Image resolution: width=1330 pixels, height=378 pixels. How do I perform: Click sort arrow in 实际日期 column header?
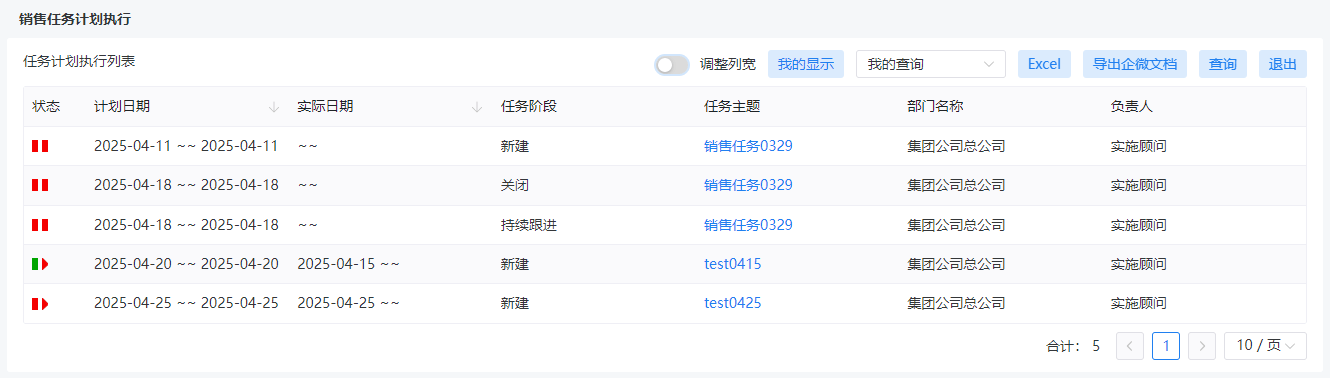pos(477,107)
